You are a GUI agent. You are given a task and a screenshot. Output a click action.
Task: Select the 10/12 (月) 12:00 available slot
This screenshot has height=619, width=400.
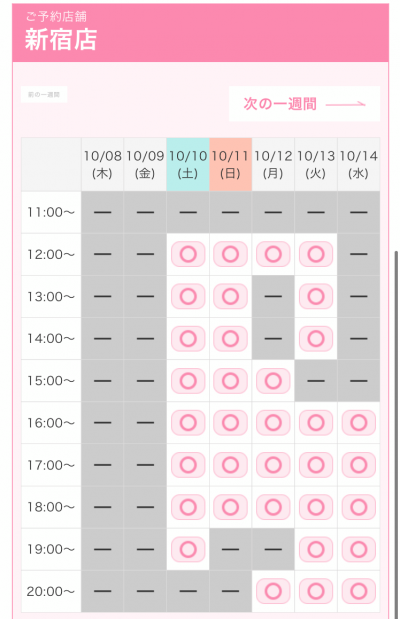(273, 254)
